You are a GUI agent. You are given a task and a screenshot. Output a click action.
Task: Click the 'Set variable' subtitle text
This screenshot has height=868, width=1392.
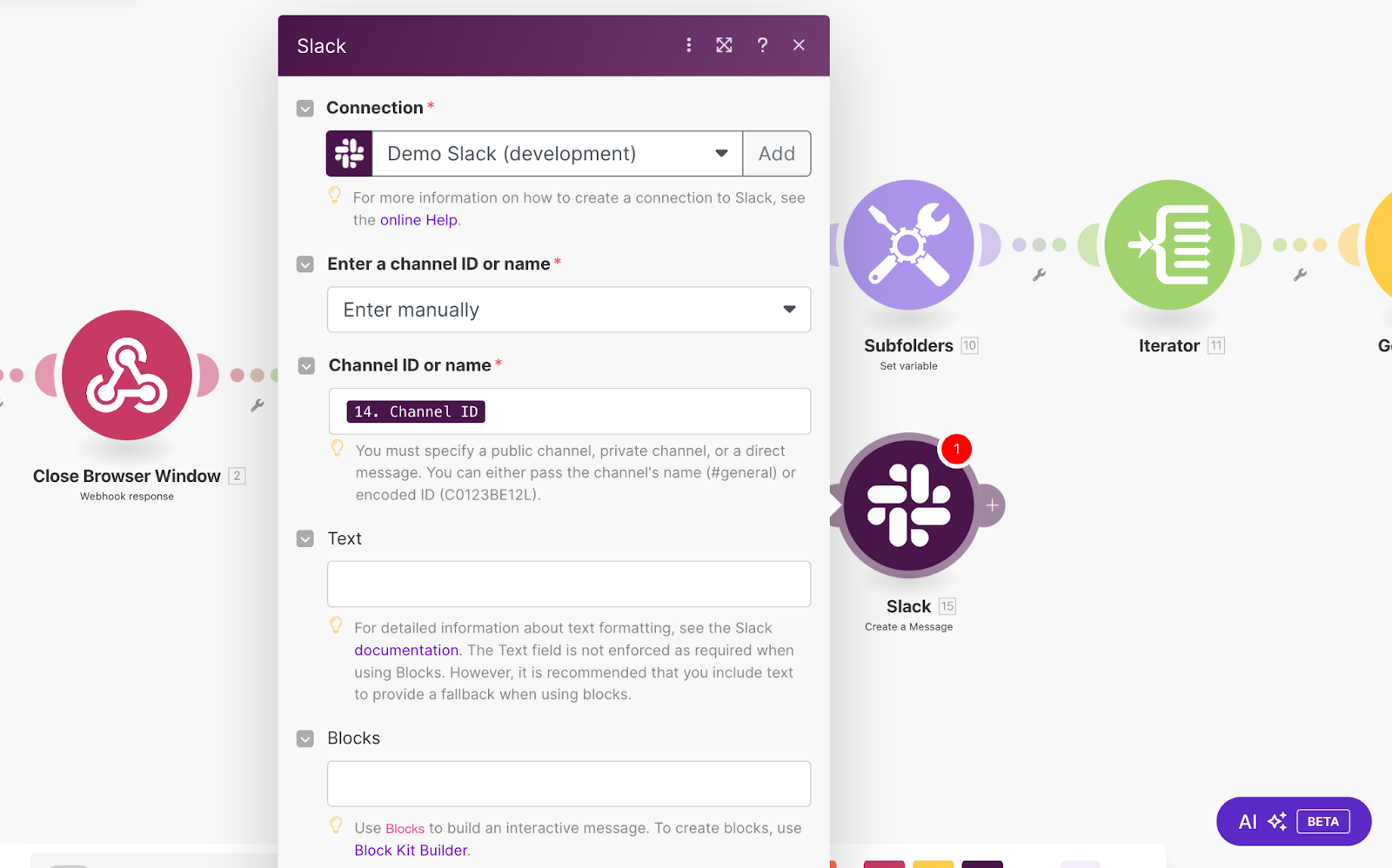[x=908, y=366]
